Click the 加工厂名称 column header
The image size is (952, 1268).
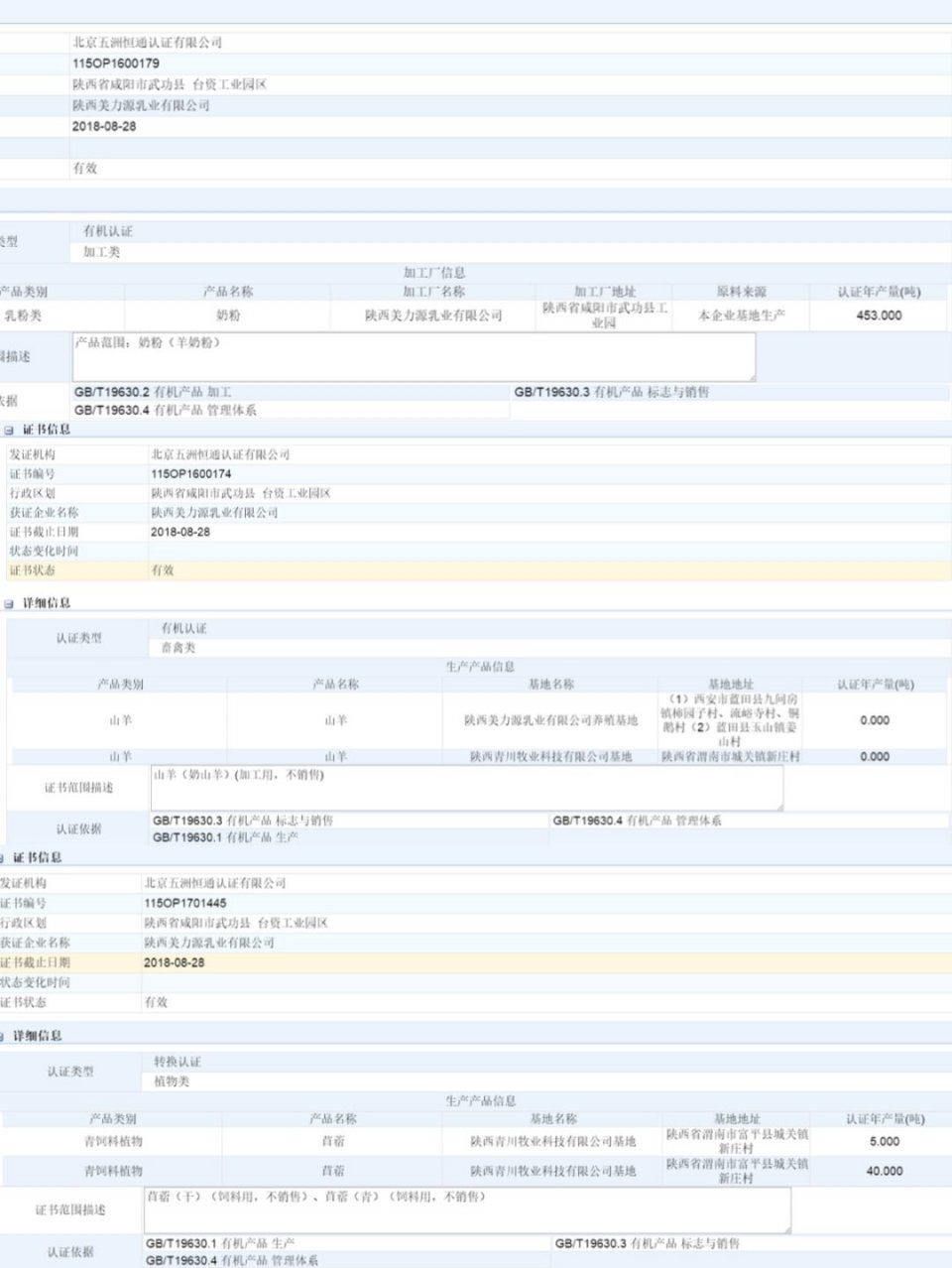[x=433, y=292]
